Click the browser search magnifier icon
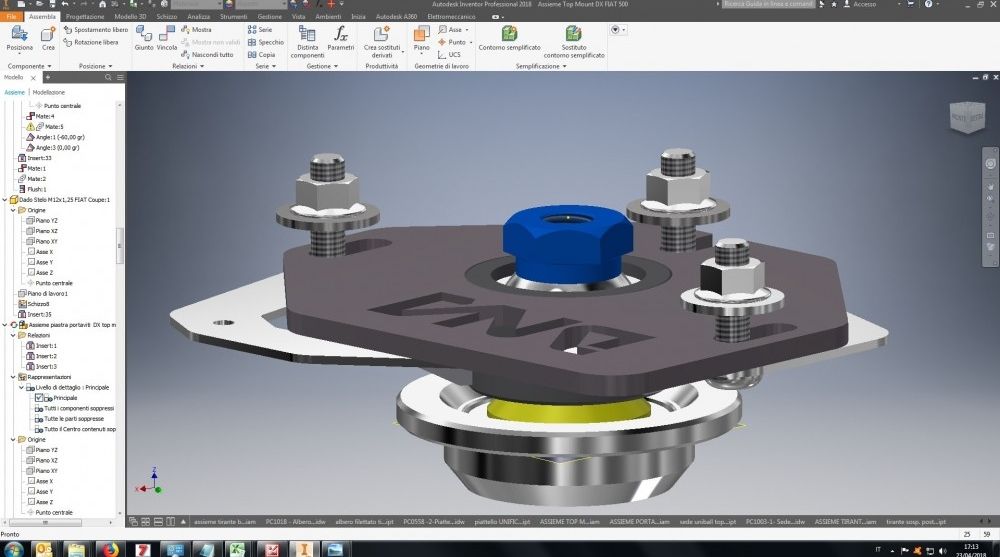The width and height of the screenshot is (1000, 557). pos(108,77)
